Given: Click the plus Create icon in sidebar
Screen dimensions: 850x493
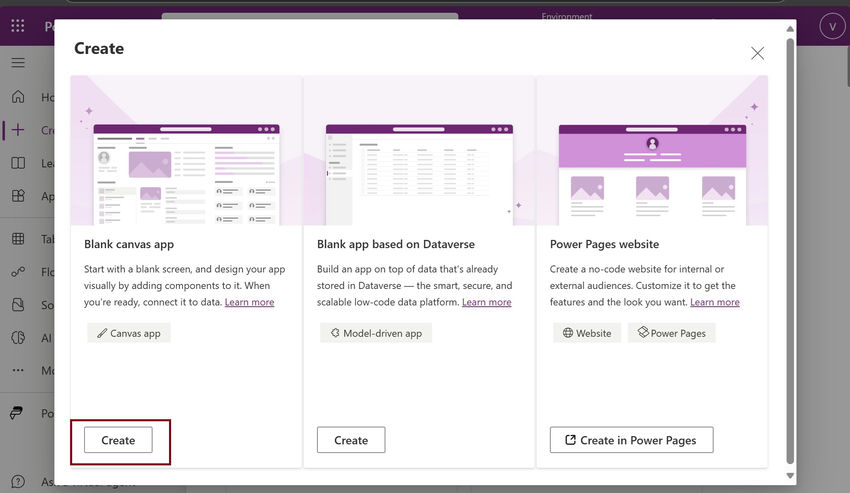Looking at the screenshot, I should (x=18, y=130).
